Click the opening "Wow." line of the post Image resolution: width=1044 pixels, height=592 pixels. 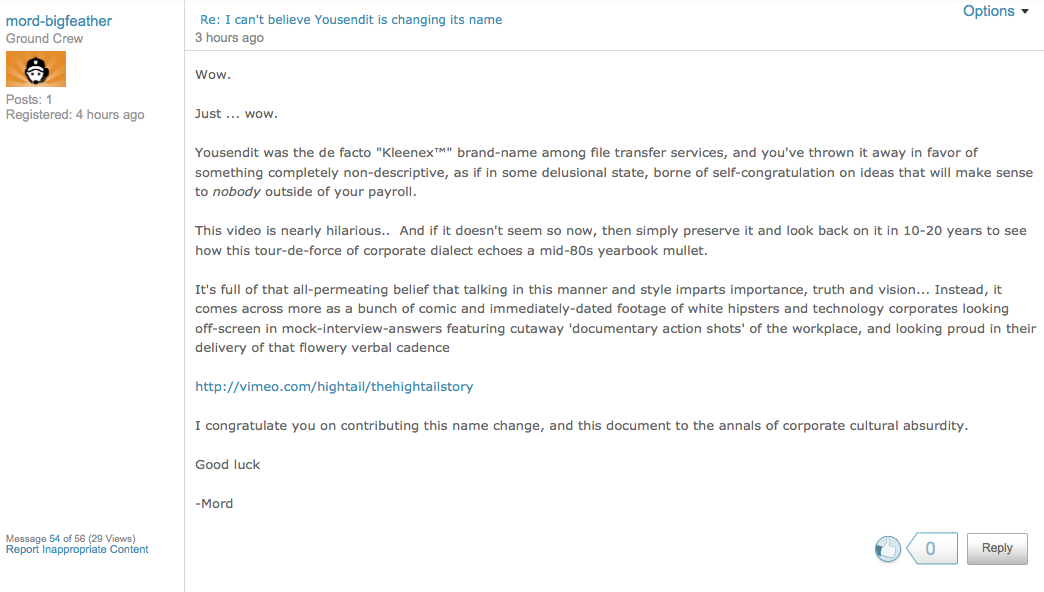(212, 75)
